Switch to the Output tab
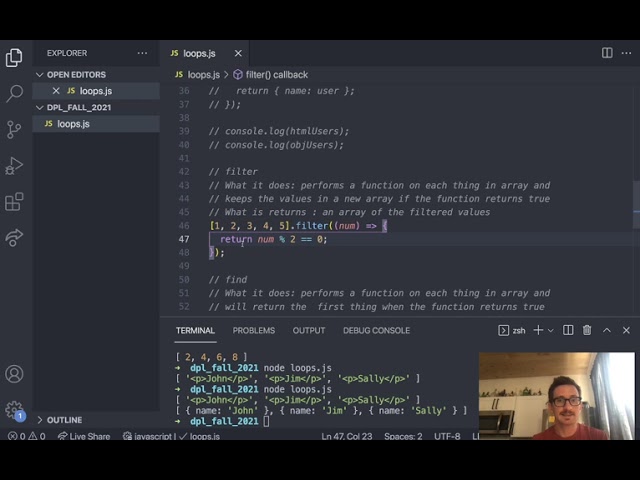This screenshot has height=480, width=640. click(x=309, y=331)
